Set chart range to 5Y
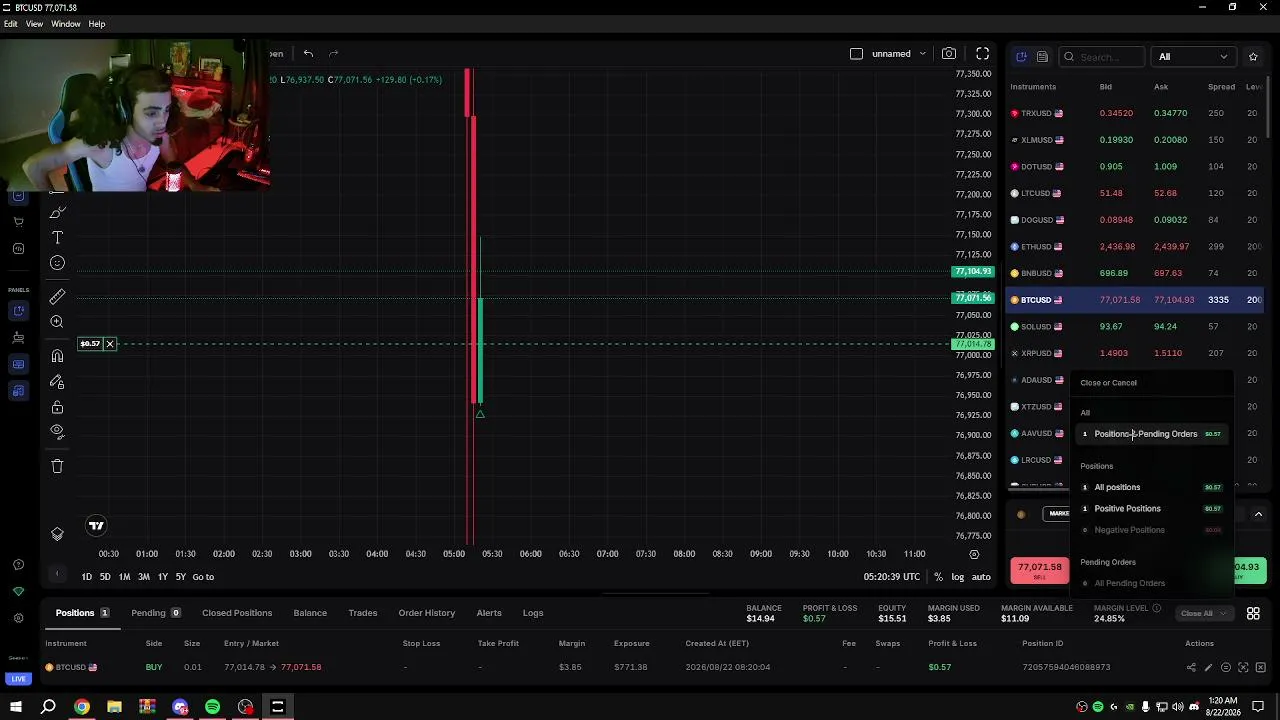Screen dimensions: 1280x720 coord(181,577)
